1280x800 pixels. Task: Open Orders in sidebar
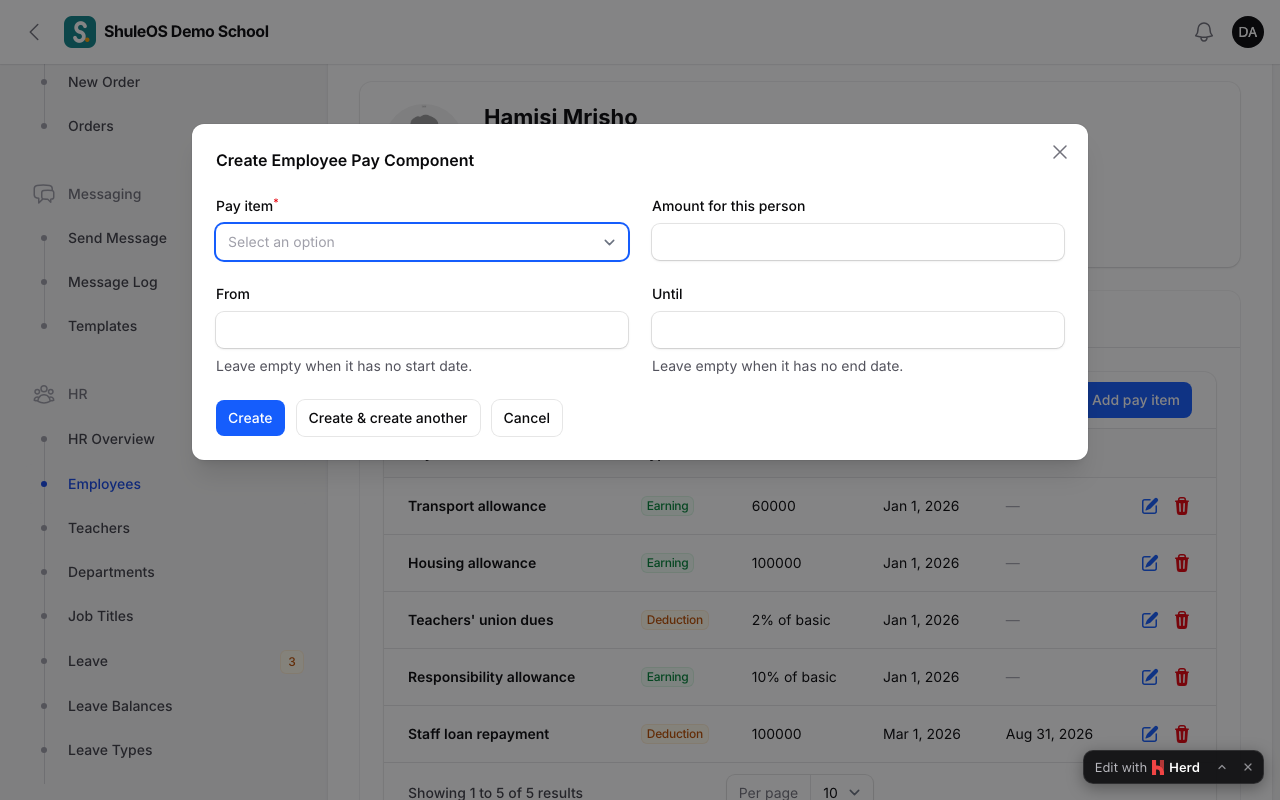[x=91, y=126]
